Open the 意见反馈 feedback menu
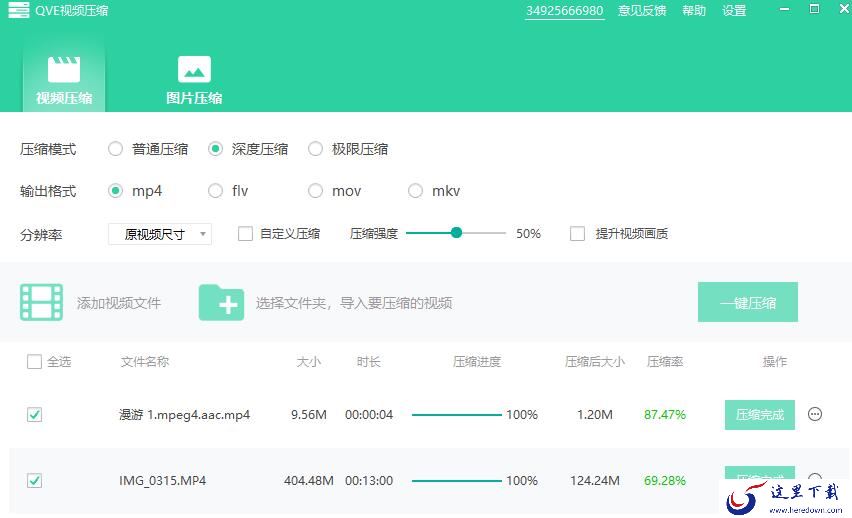The image size is (852, 518). click(642, 11)
